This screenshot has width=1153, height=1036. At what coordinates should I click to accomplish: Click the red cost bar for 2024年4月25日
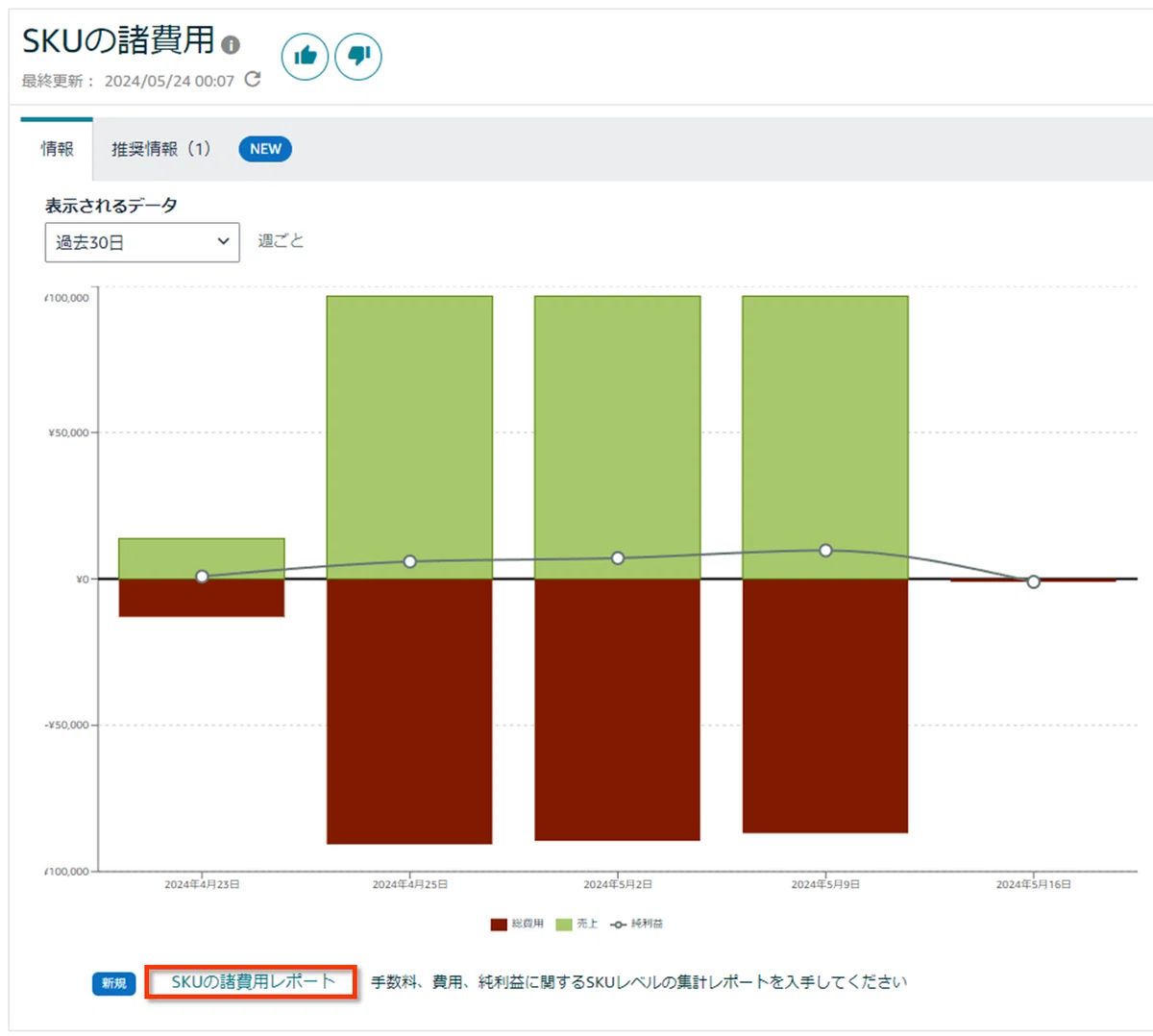pyautogui.click(x=409, y=711)
